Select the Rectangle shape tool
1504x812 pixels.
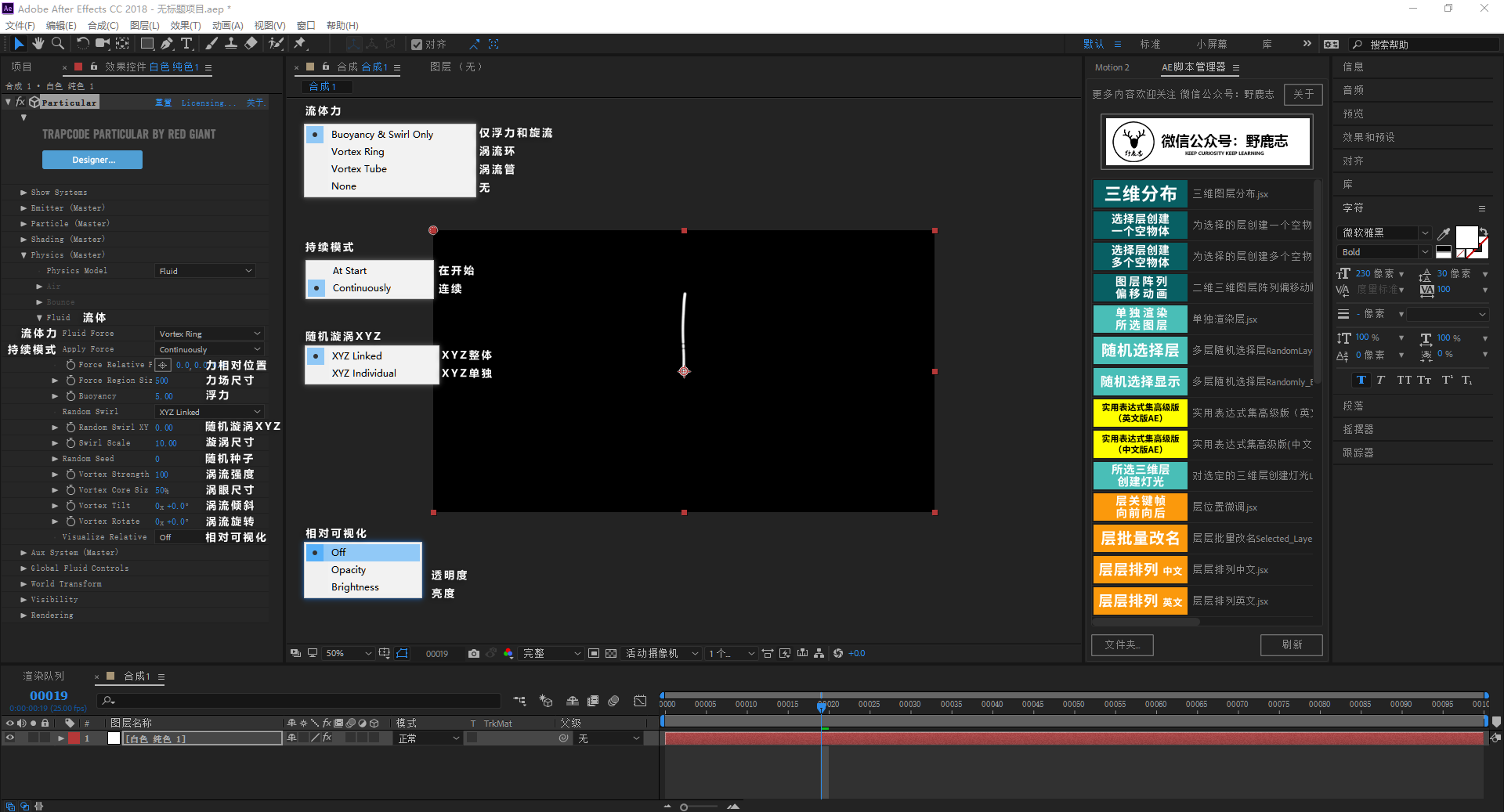pos(146,44)
